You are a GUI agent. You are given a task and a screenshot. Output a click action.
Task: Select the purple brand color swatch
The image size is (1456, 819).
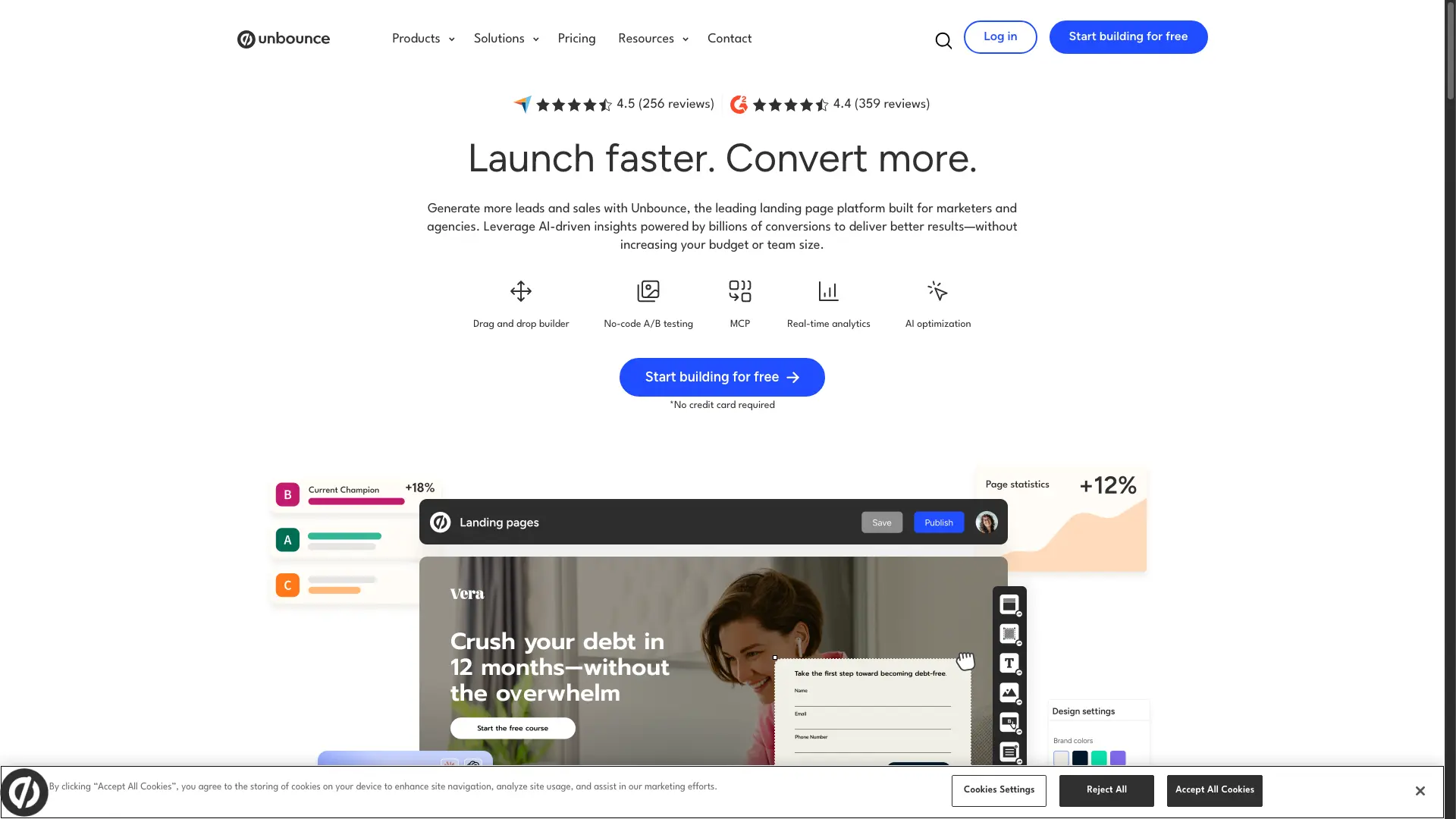(1118, 758)
